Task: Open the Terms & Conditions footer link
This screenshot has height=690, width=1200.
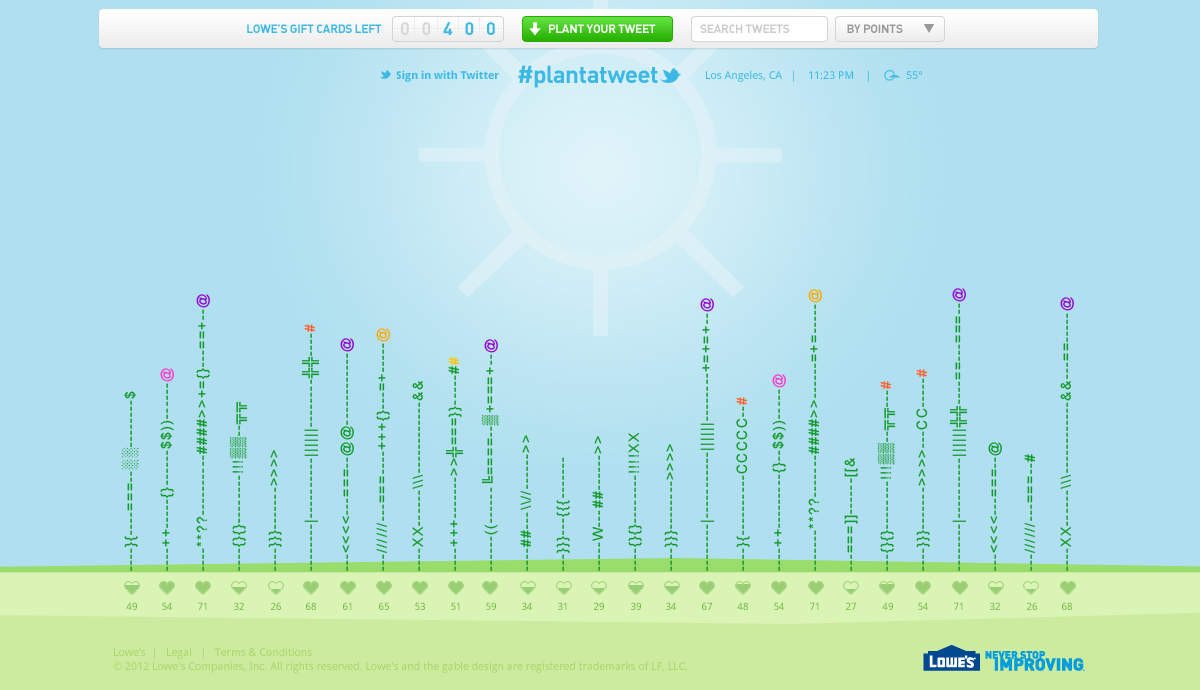Action: pos(263,652)
